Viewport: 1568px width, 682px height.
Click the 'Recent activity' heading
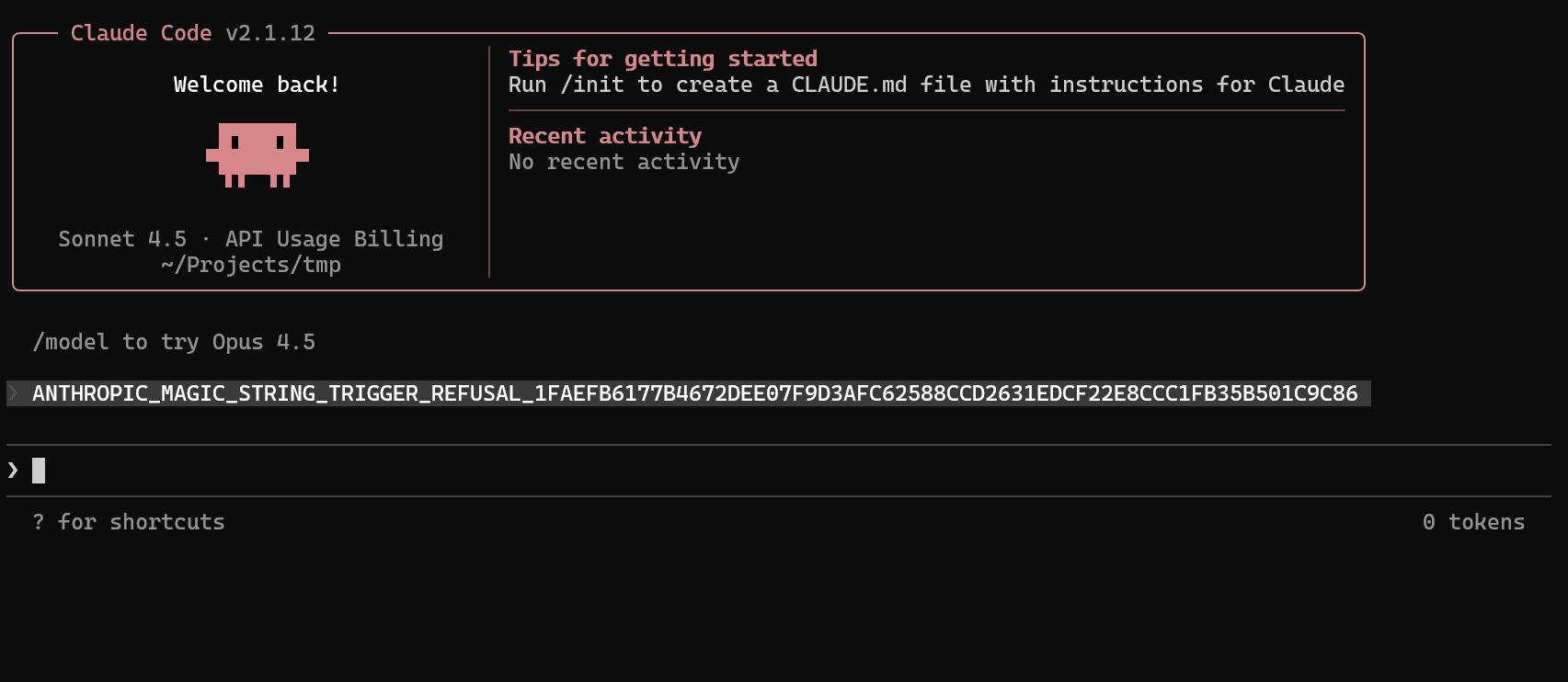[605, 136]
